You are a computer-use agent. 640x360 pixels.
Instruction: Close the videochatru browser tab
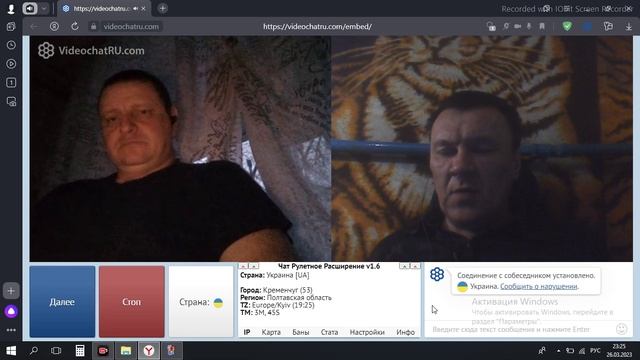coord(143,9)
